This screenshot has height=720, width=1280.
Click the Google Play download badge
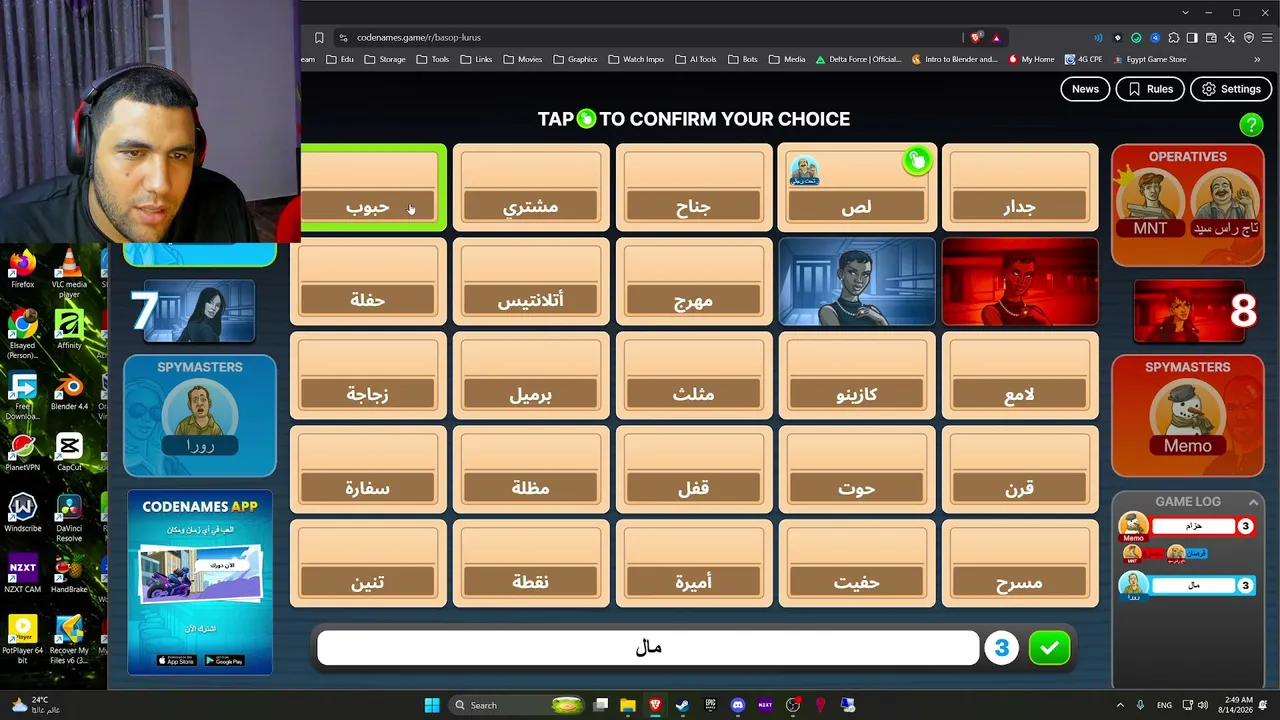click(224, 660)
